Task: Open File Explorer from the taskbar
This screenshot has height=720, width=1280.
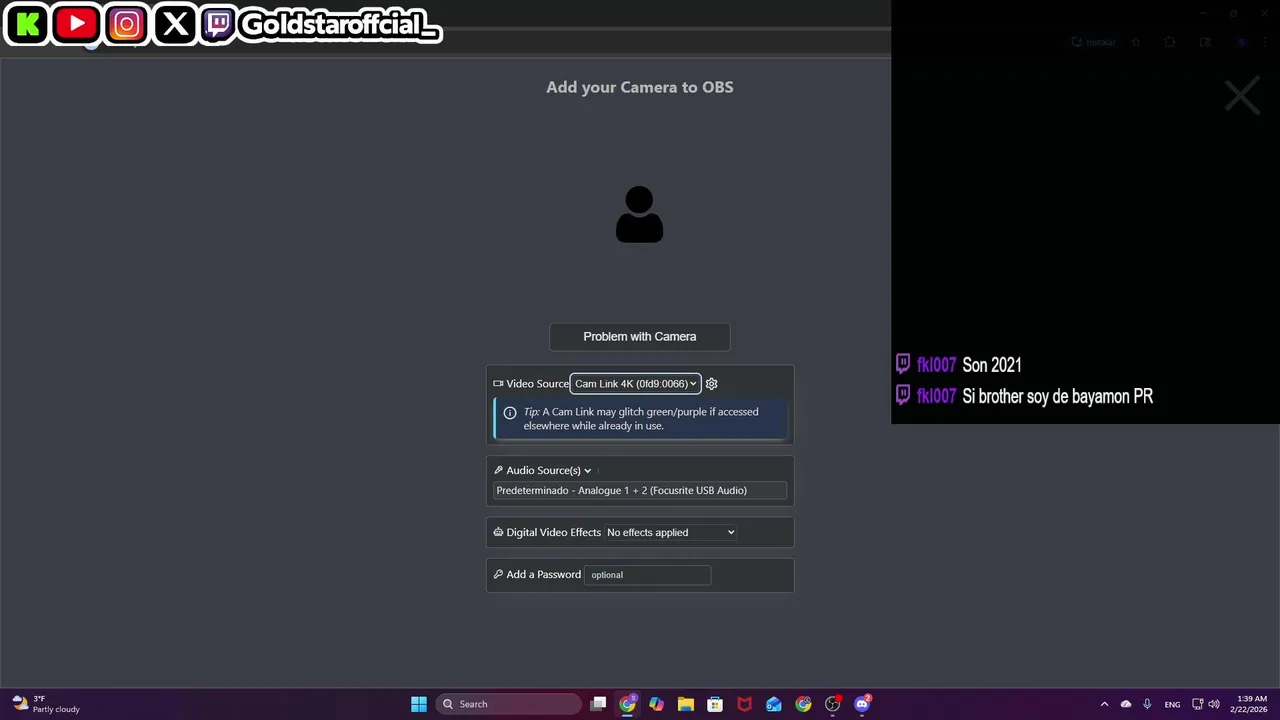Action: (x=686, y=704)
